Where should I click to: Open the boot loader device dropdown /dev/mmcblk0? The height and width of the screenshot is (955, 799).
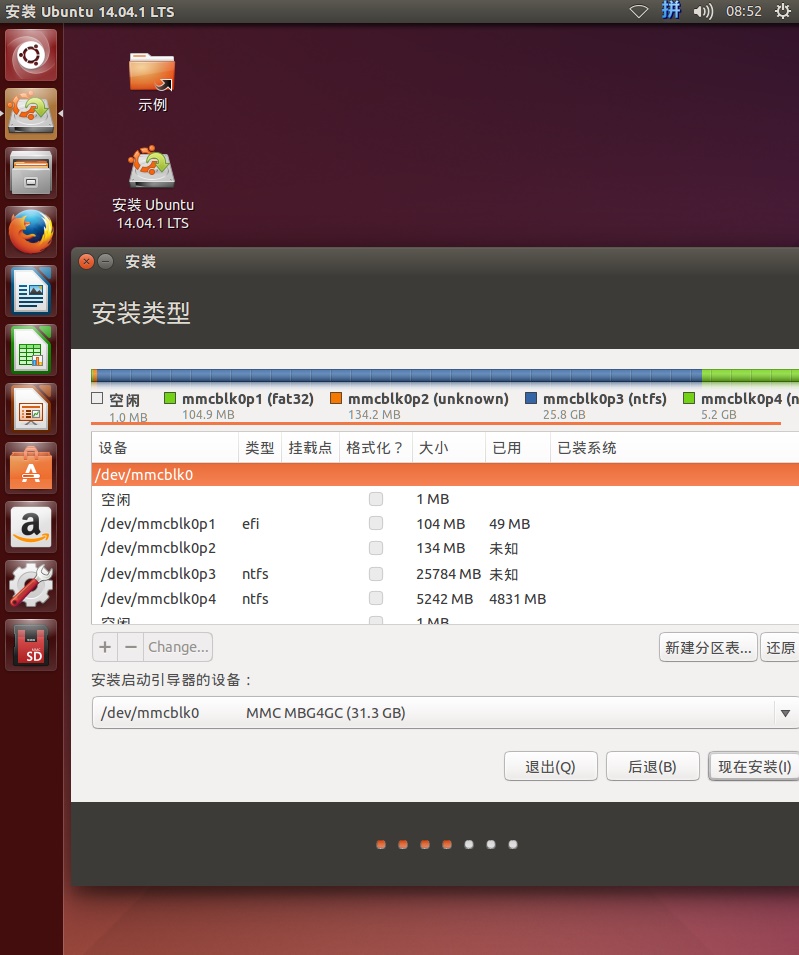(x=445, y=713)
